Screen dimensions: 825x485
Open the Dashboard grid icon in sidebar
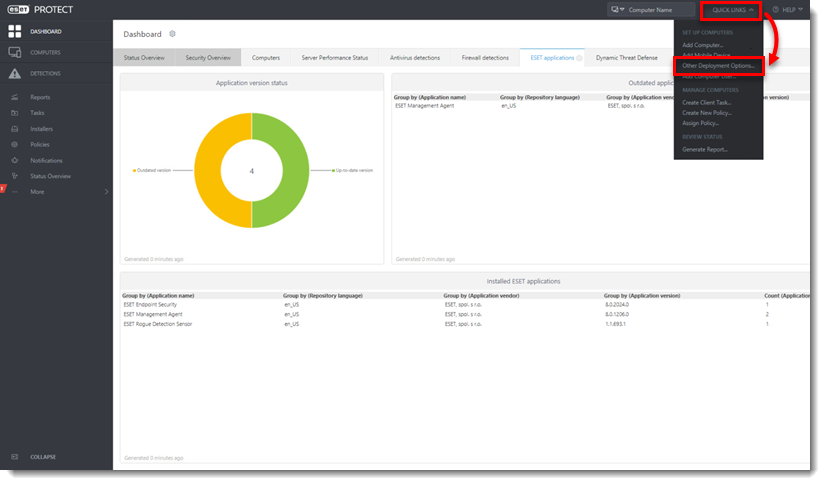(x=14, y=32)
